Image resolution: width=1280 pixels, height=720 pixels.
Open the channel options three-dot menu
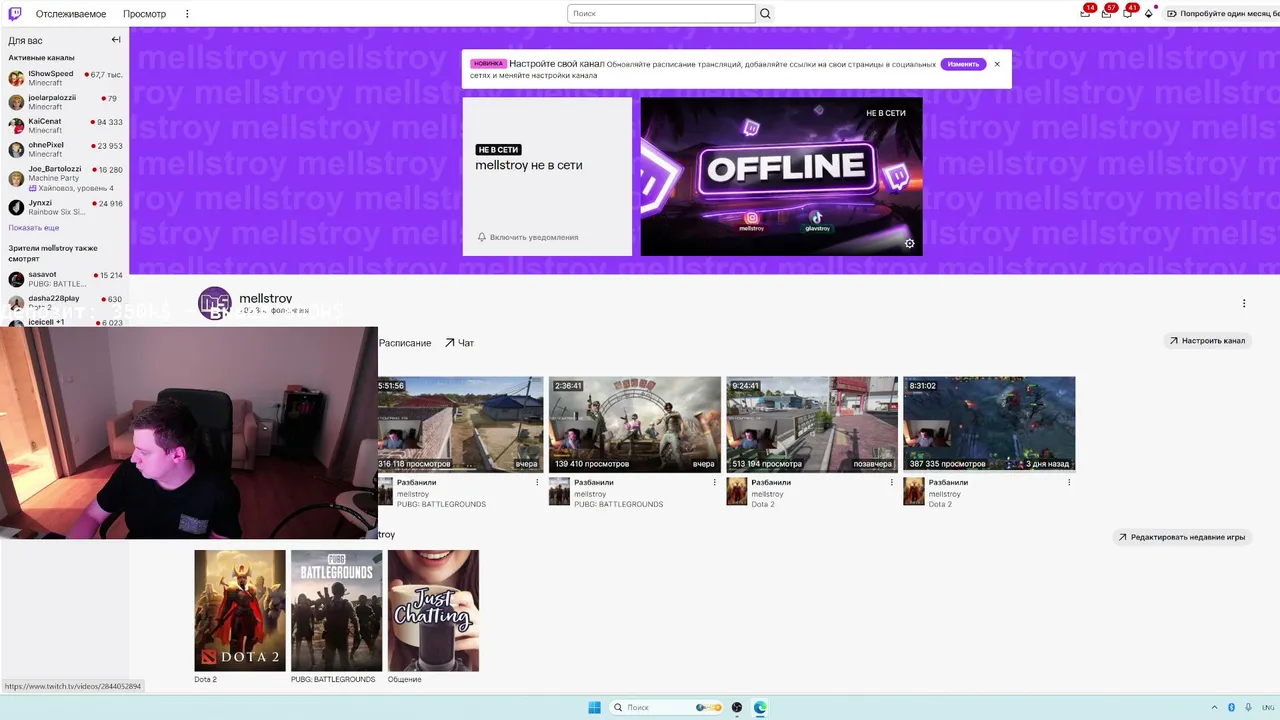coord(1244,303)
